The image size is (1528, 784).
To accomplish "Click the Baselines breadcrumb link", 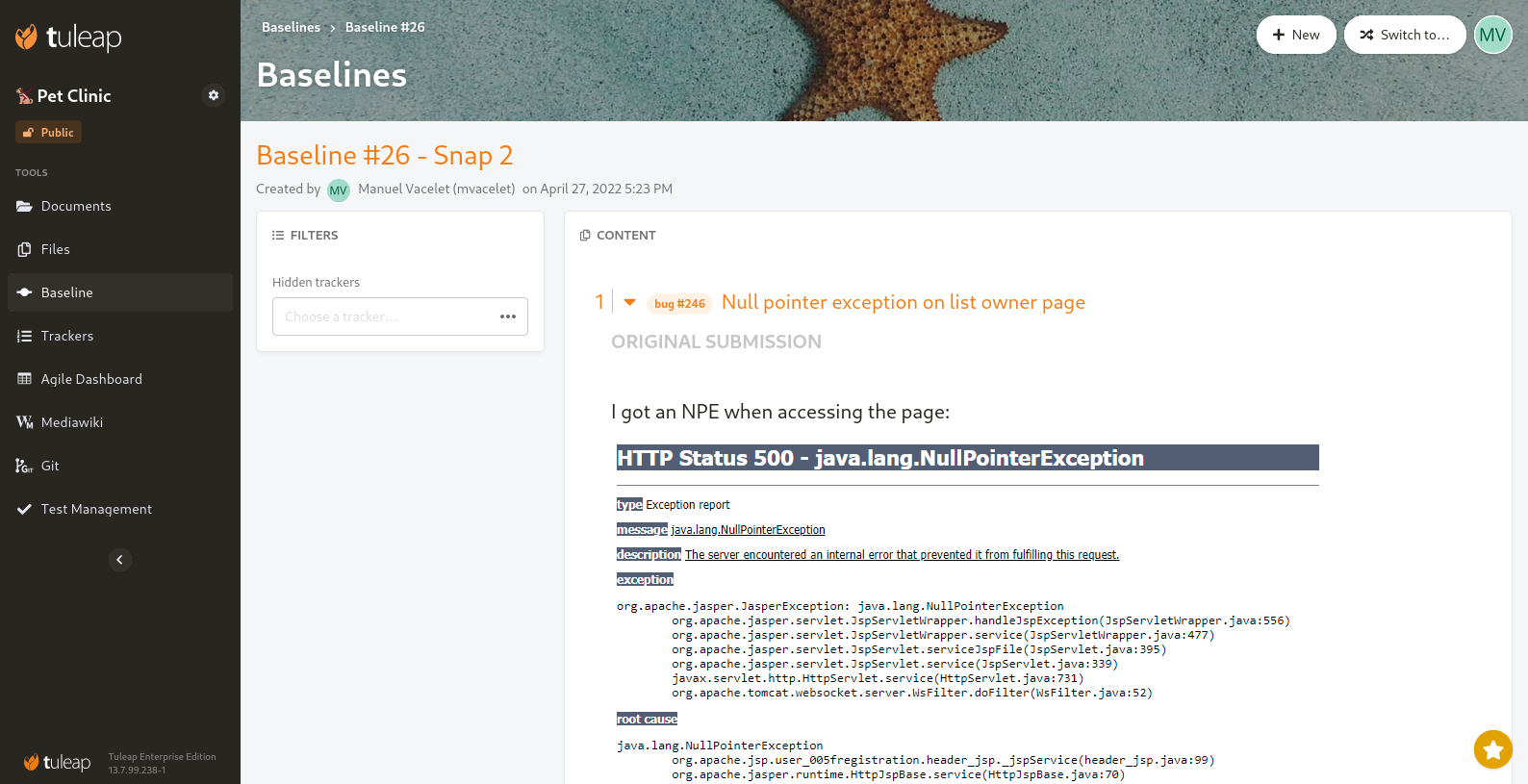I will (291, 27).
